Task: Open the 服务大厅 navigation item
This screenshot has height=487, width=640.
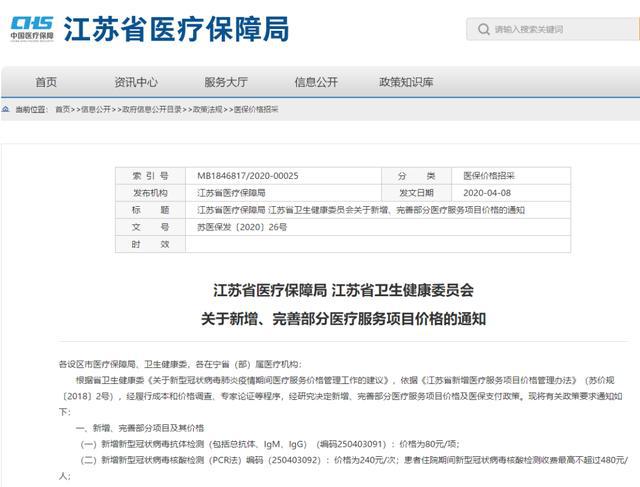Action: [x=226, y=82]
